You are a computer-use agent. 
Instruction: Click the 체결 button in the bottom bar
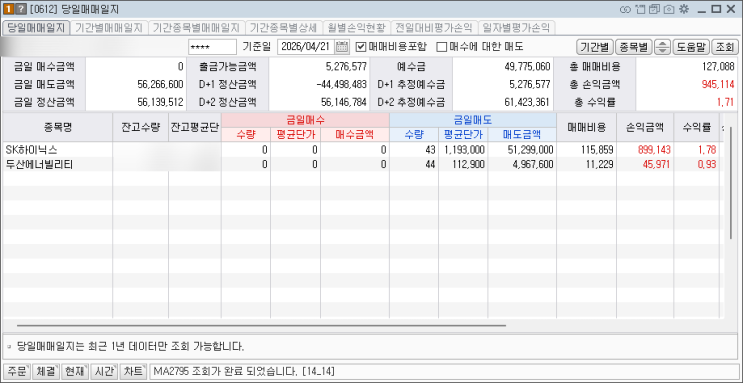tap(46, 371)
